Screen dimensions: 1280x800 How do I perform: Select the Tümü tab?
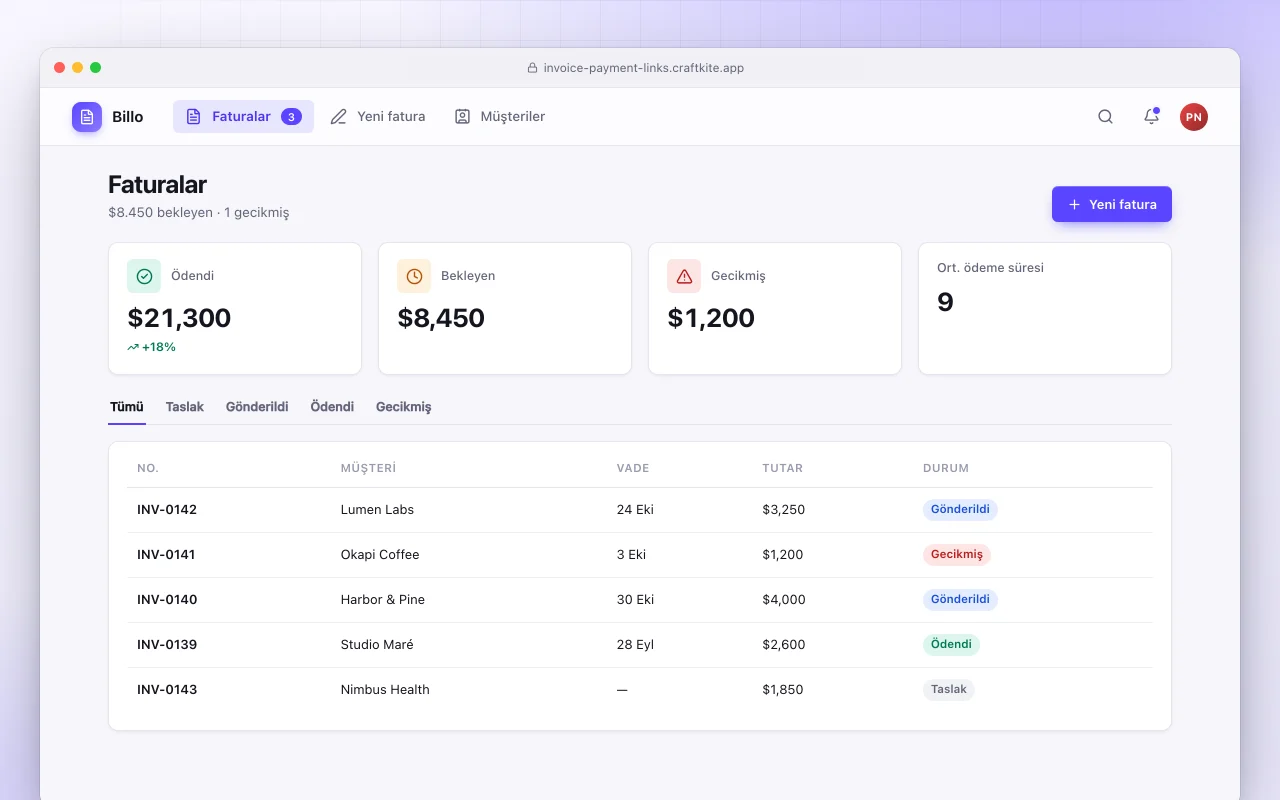click(x=127, y=407)
